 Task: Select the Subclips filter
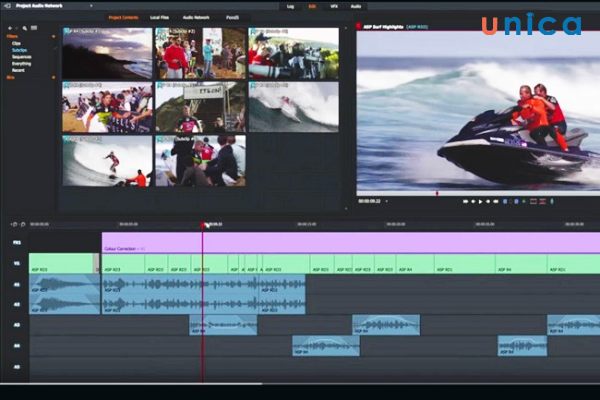point(19,50)
